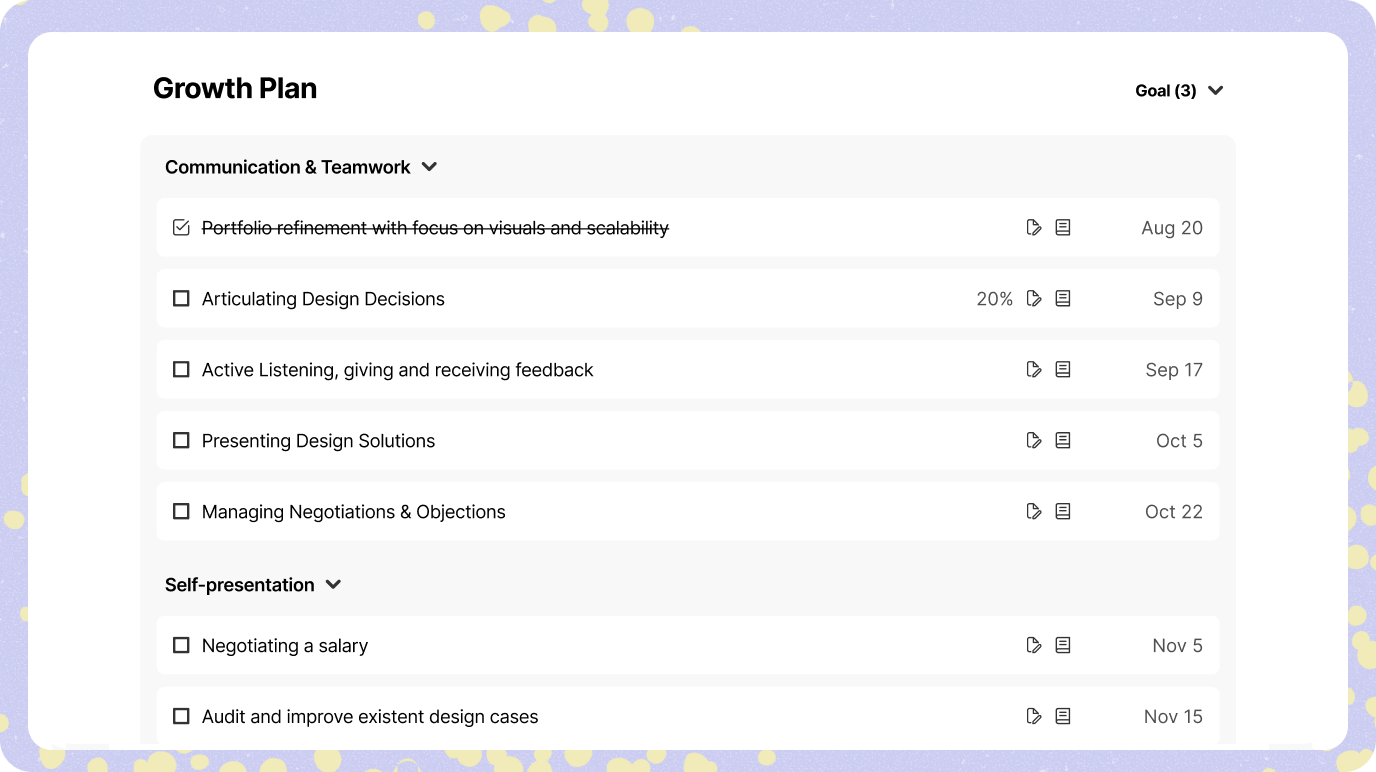Open Active Listening, giving and receiving feedback task
Screen dimensions: 1376x772
[x=397, y=370]
